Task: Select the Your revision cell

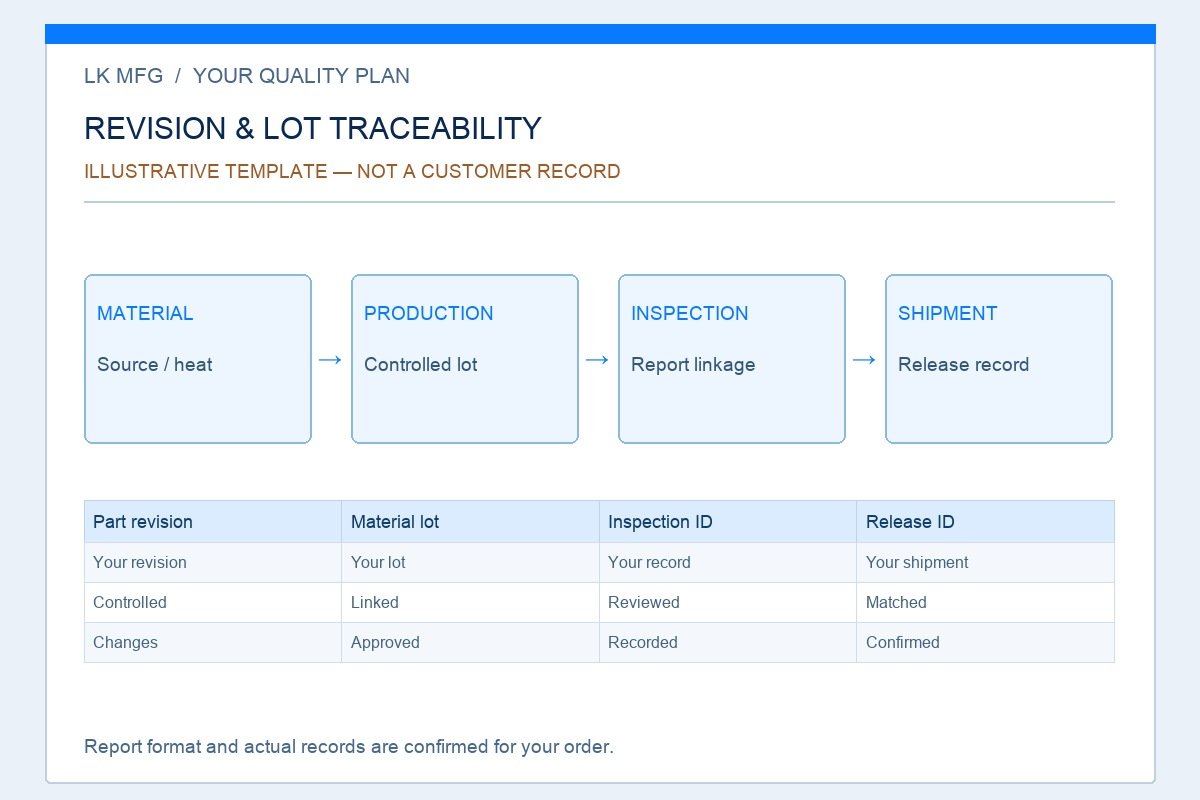Action: (213, 563)
